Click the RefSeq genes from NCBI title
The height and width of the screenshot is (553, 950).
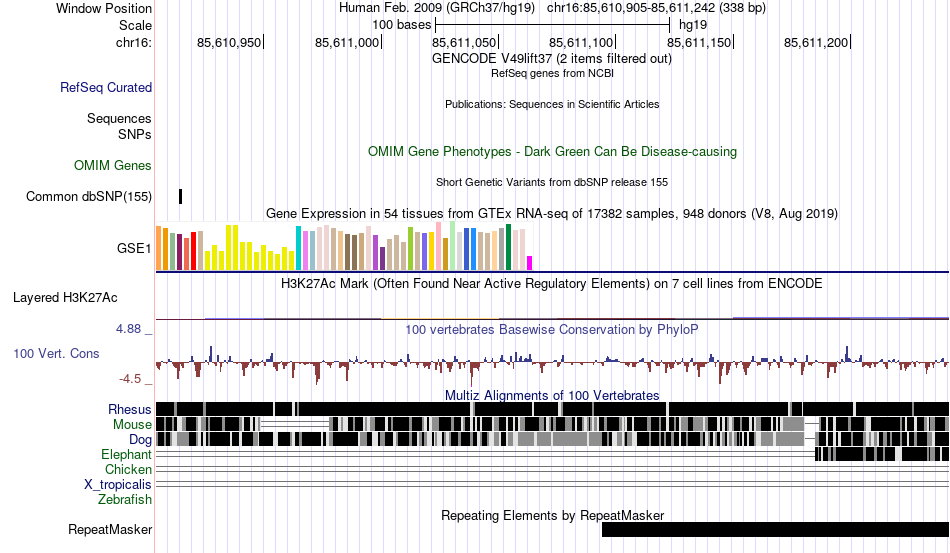(552, 73)
